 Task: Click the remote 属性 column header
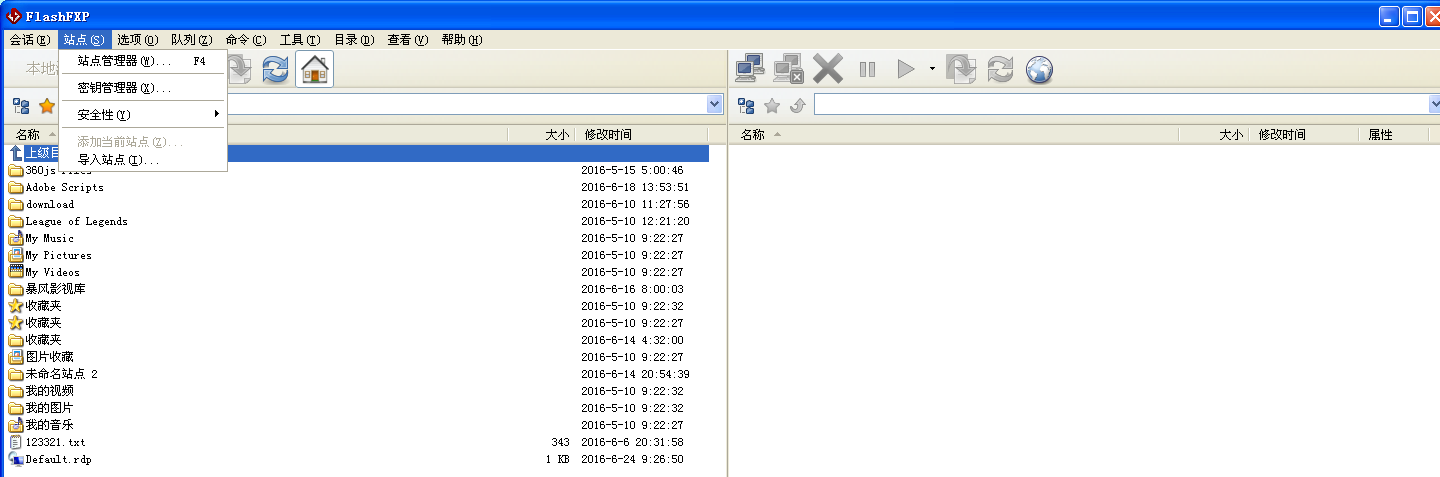tap(1380, 134)
